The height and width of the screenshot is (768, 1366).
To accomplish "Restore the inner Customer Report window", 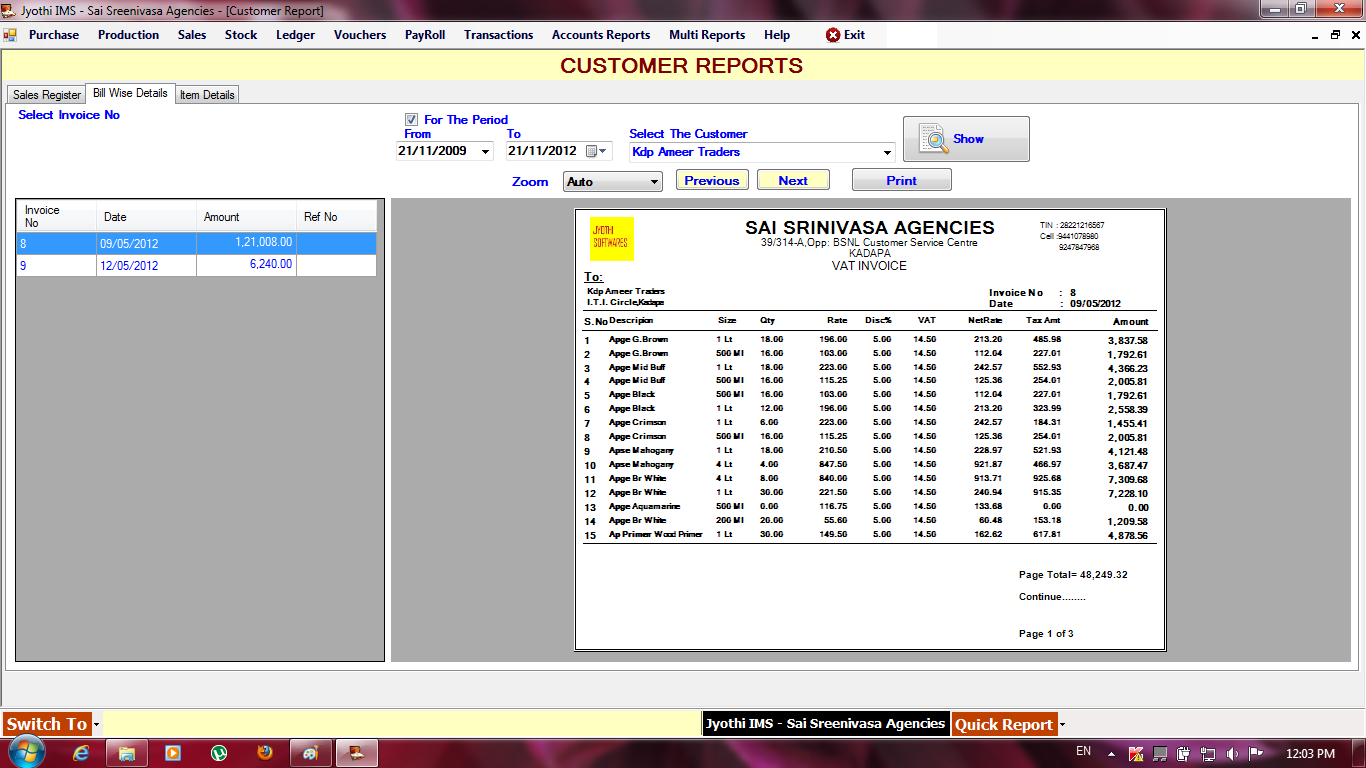I will pyautogui.click(x=1335, y=35).
